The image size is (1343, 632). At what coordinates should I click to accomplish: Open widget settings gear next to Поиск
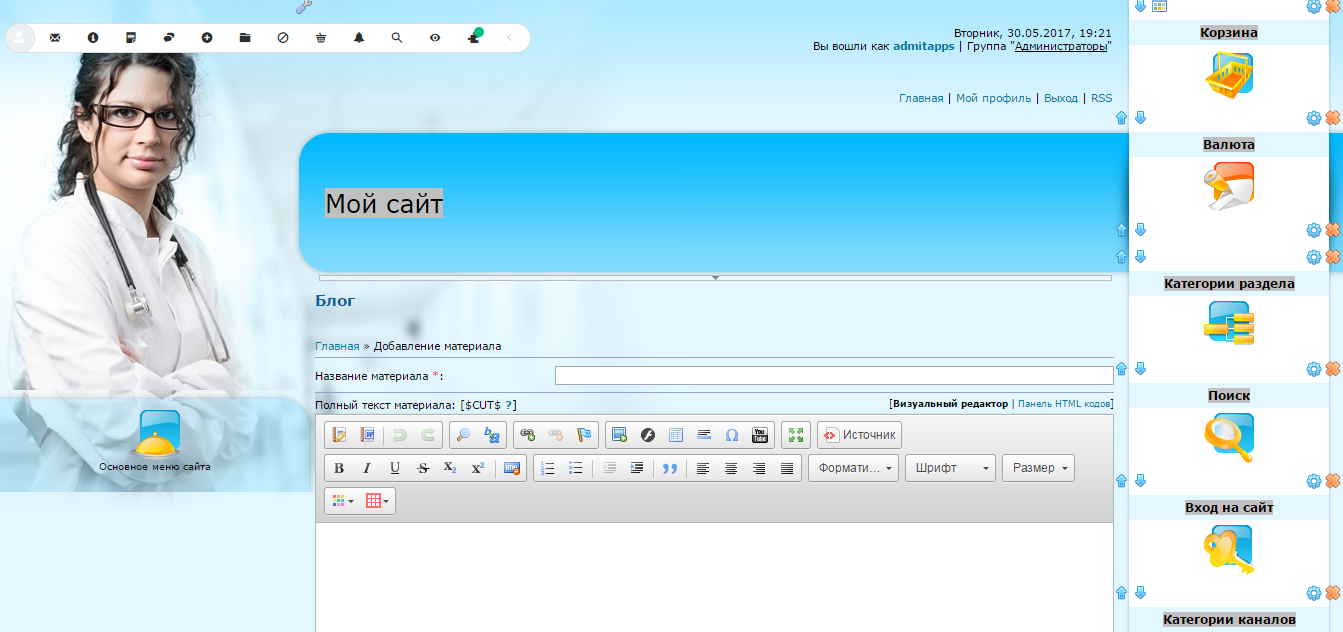1312,481
